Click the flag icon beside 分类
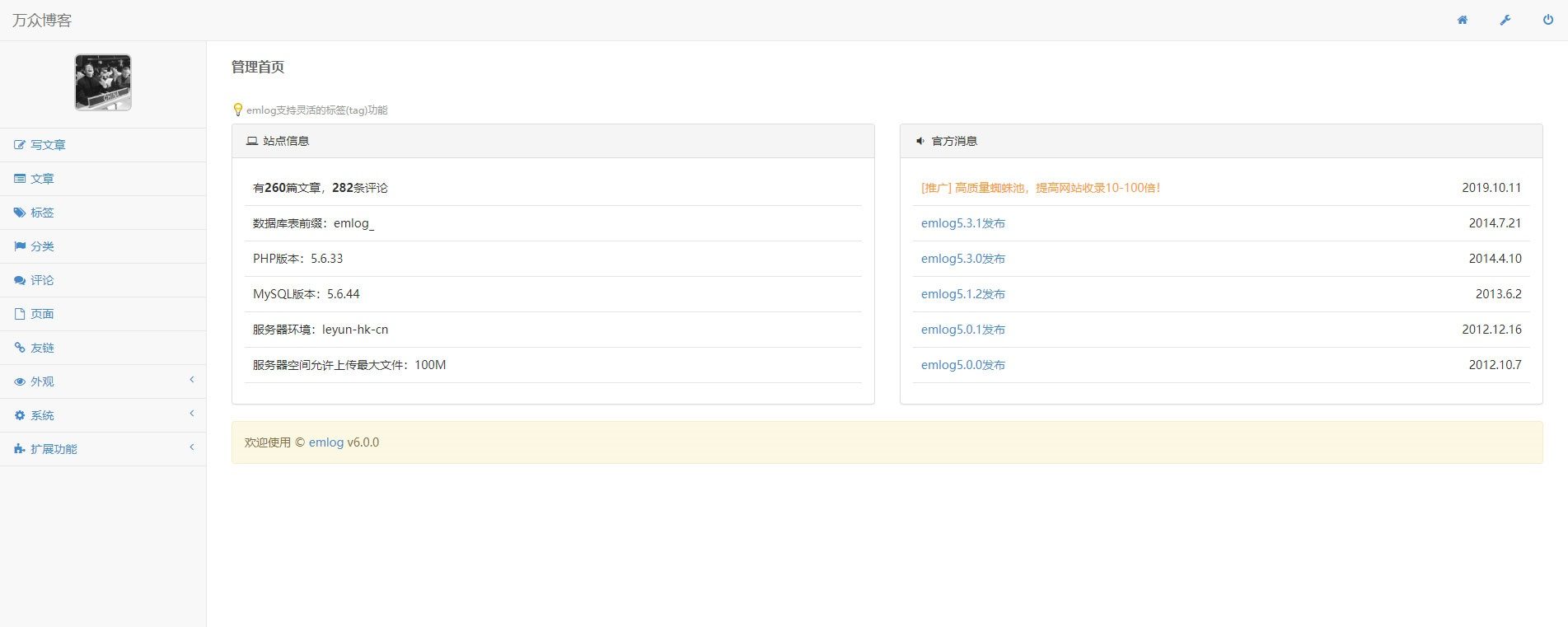This screenshot has height=627, width=1568. pos(20,246)
